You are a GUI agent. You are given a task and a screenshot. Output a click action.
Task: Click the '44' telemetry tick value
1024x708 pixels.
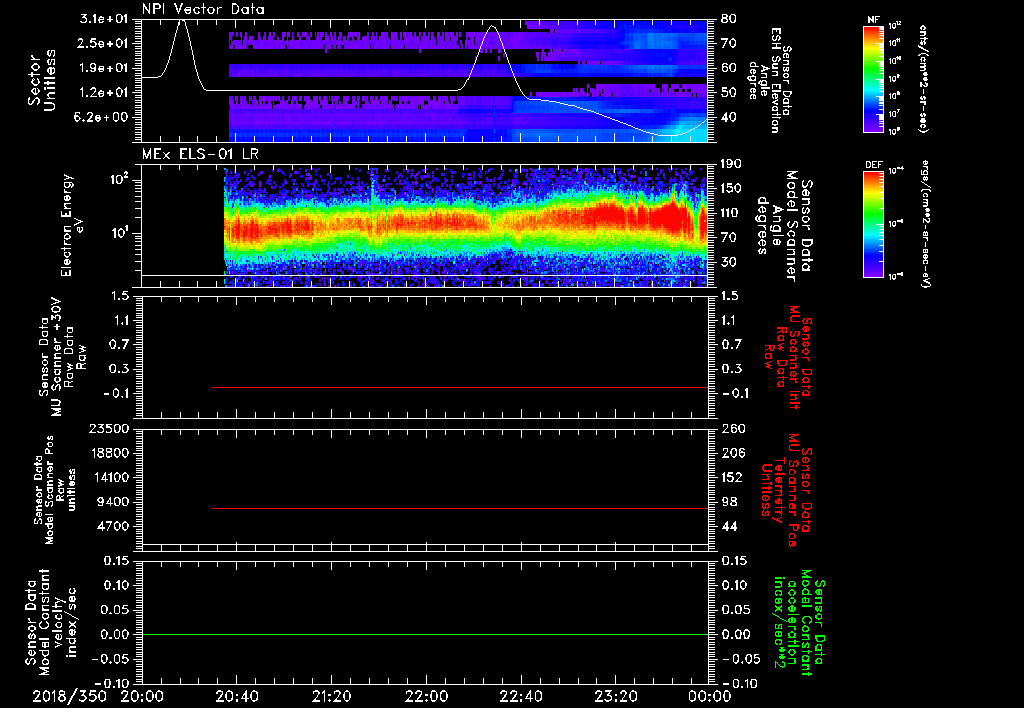[729, 526]
